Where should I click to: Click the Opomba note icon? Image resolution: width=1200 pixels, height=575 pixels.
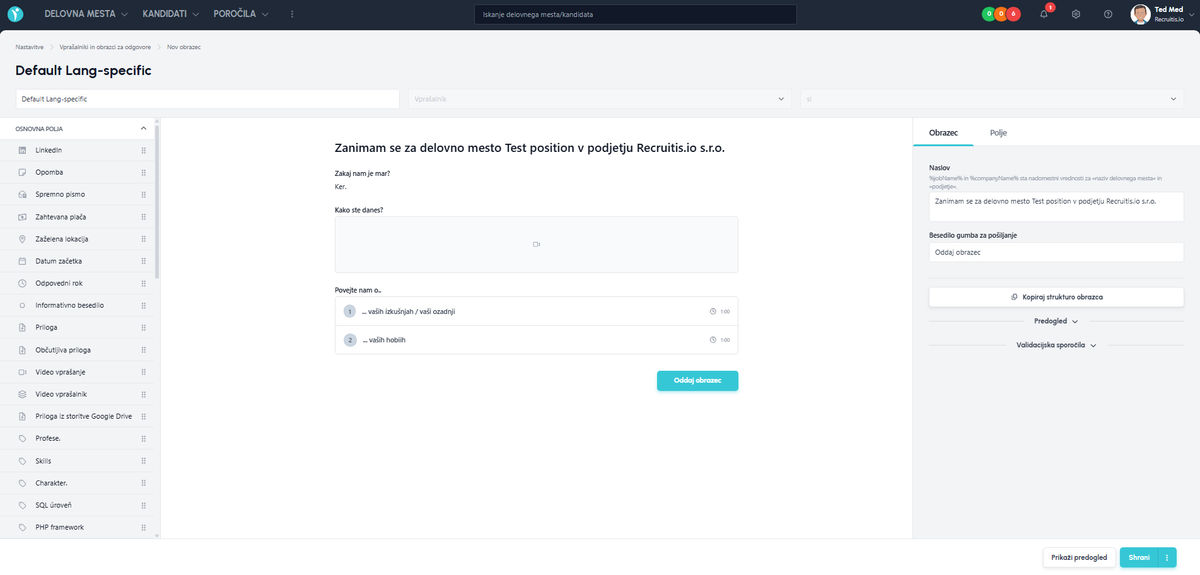(x=23, y=172)
